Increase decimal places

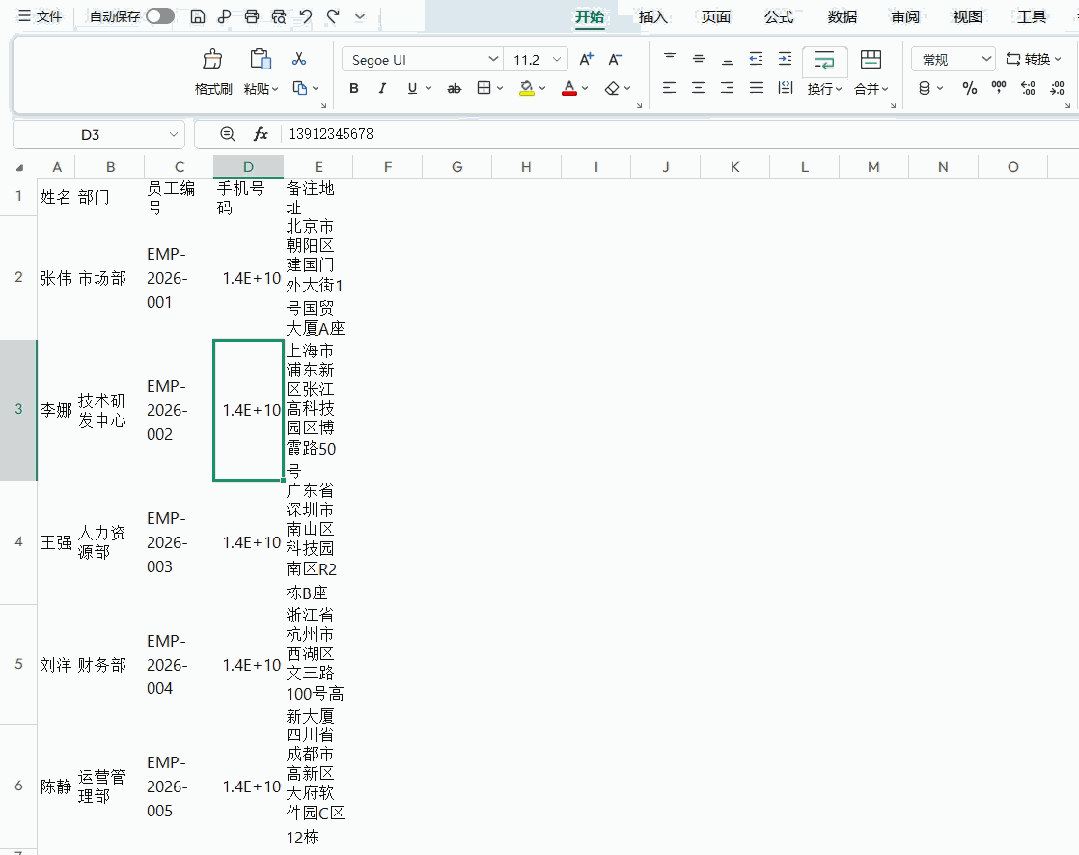[1028, 88]
